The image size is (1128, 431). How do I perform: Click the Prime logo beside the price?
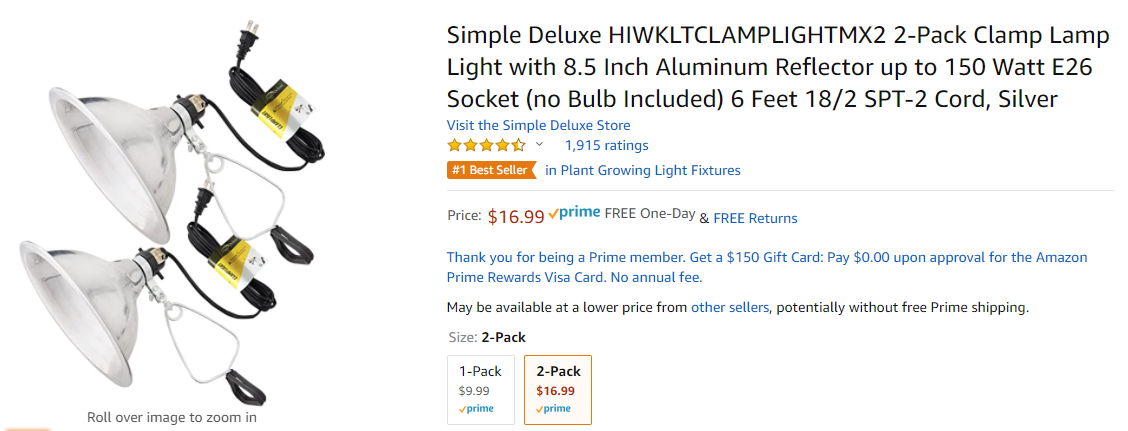click(574, 214)
